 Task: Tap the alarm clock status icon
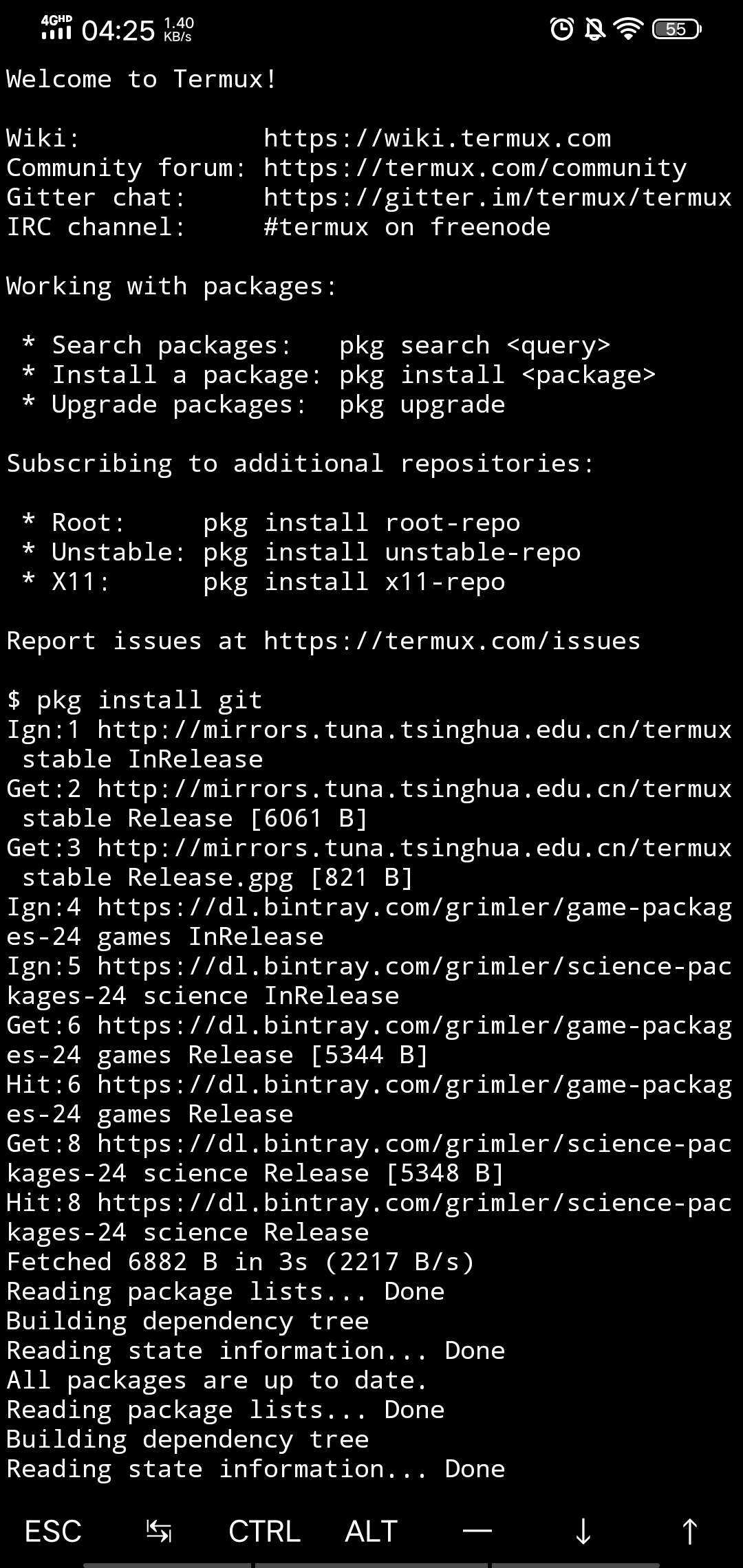click(x=562, y=29)
